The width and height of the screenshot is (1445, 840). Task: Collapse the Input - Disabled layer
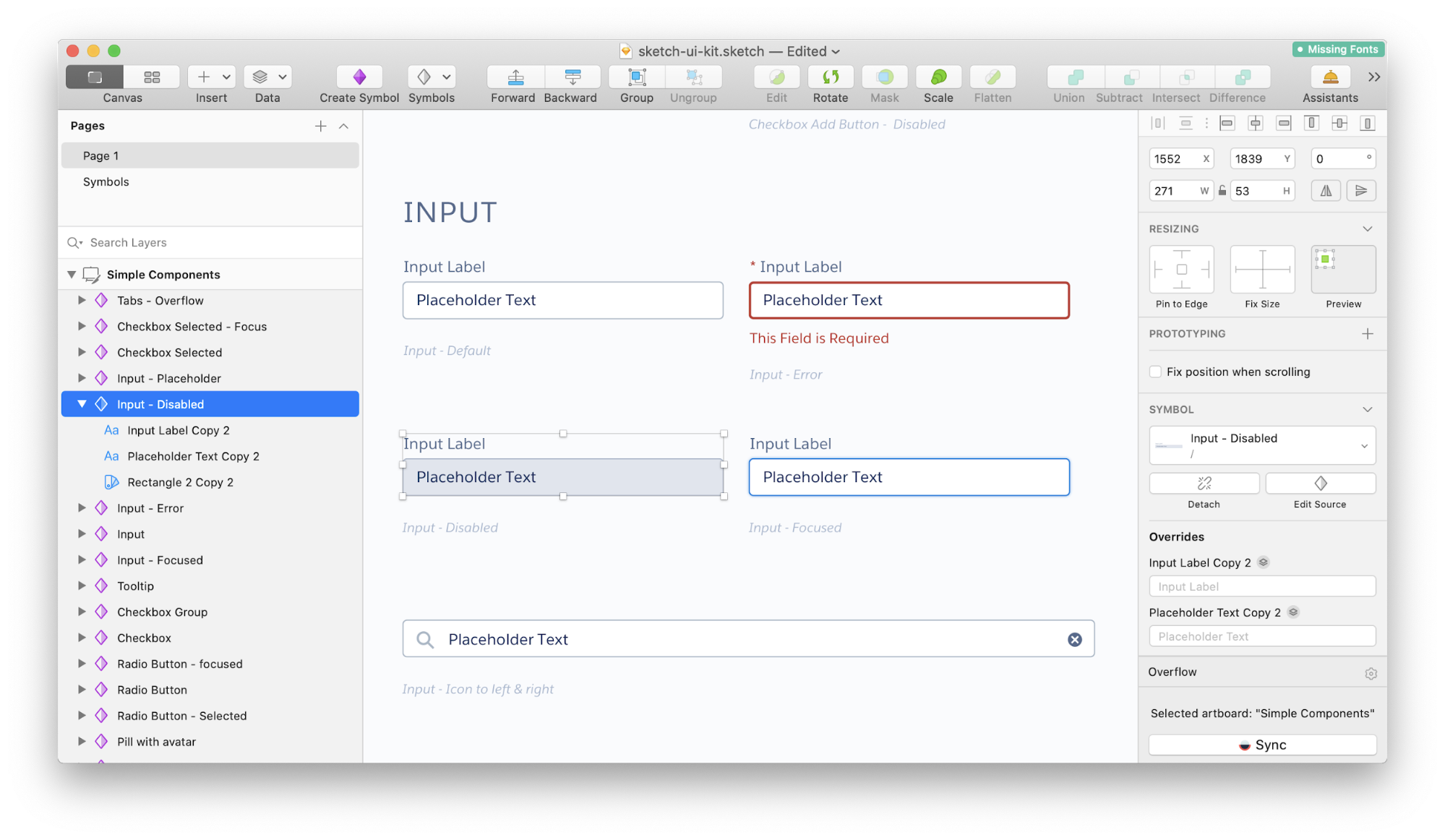point(82,404)
